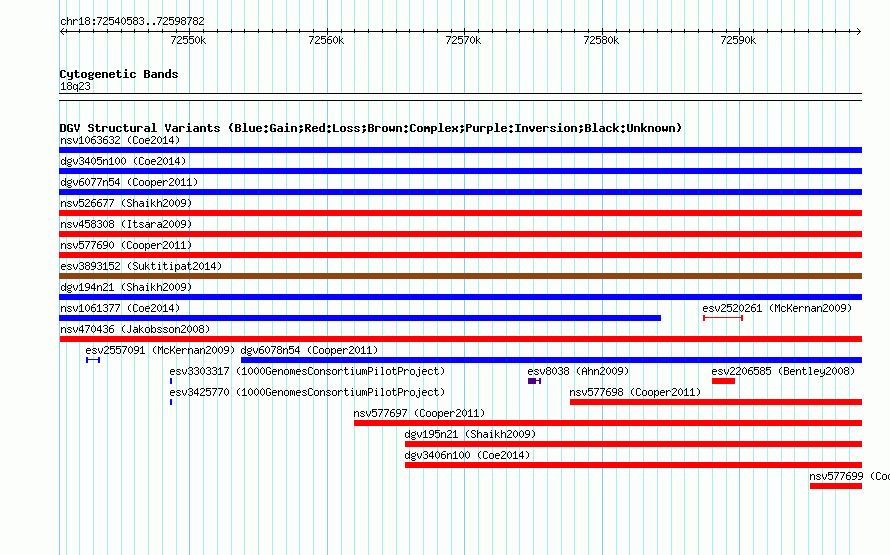Click the blue bar under dgv6078n54

(x=551, y=360)
